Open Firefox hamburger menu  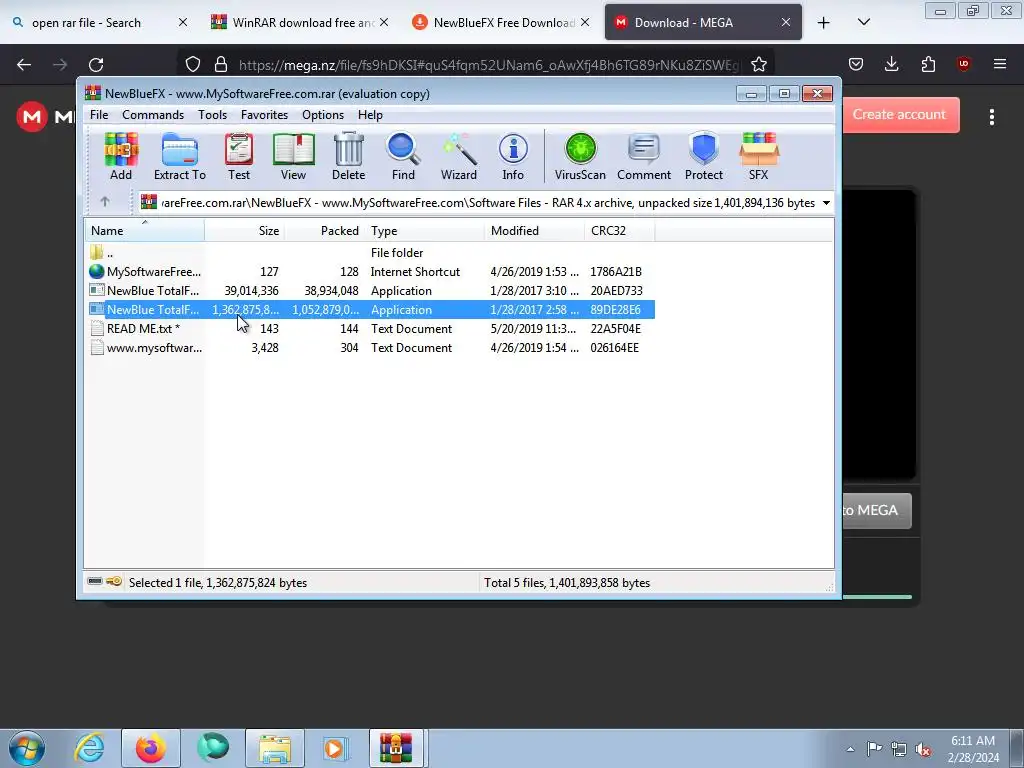(x=1000, y=64)
